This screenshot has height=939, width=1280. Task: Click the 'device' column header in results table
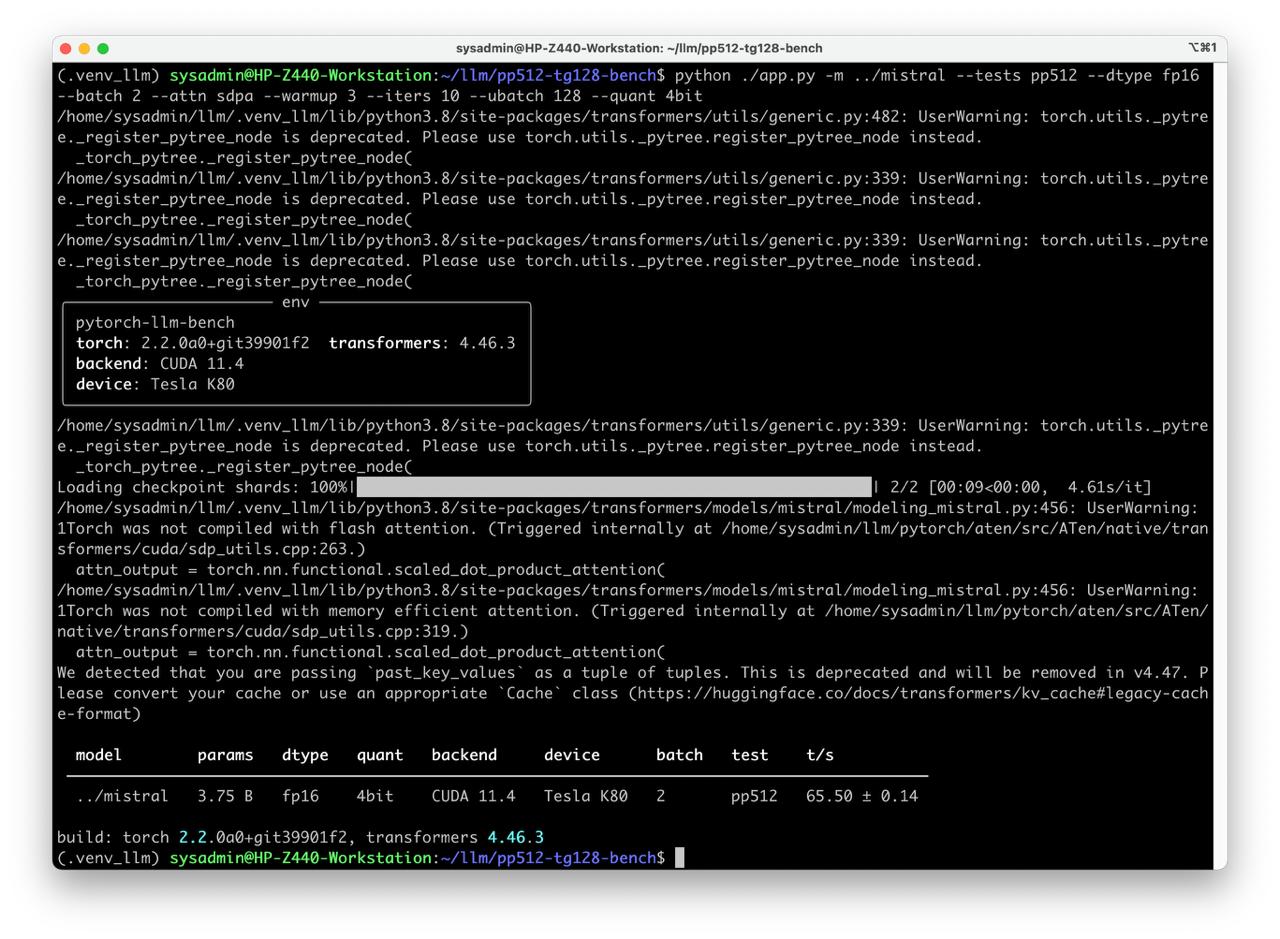[x=572, y=755]
